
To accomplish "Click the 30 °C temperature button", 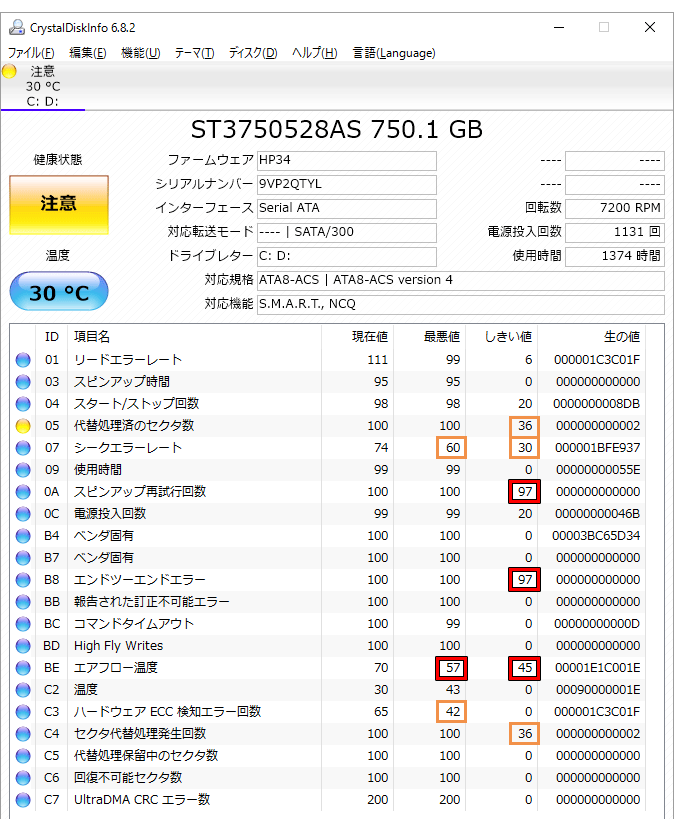I will [x=58, y=293].
